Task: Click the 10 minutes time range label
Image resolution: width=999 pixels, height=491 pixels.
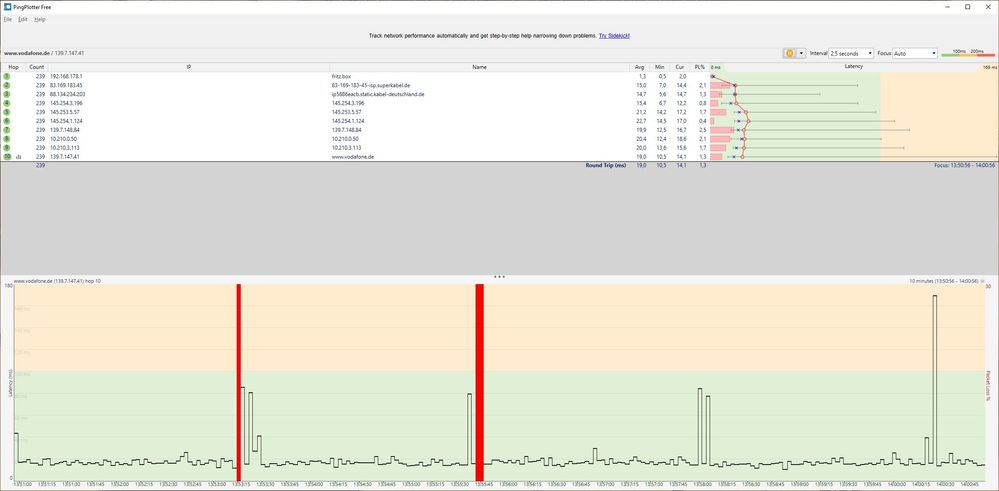Action: point(943,281)
